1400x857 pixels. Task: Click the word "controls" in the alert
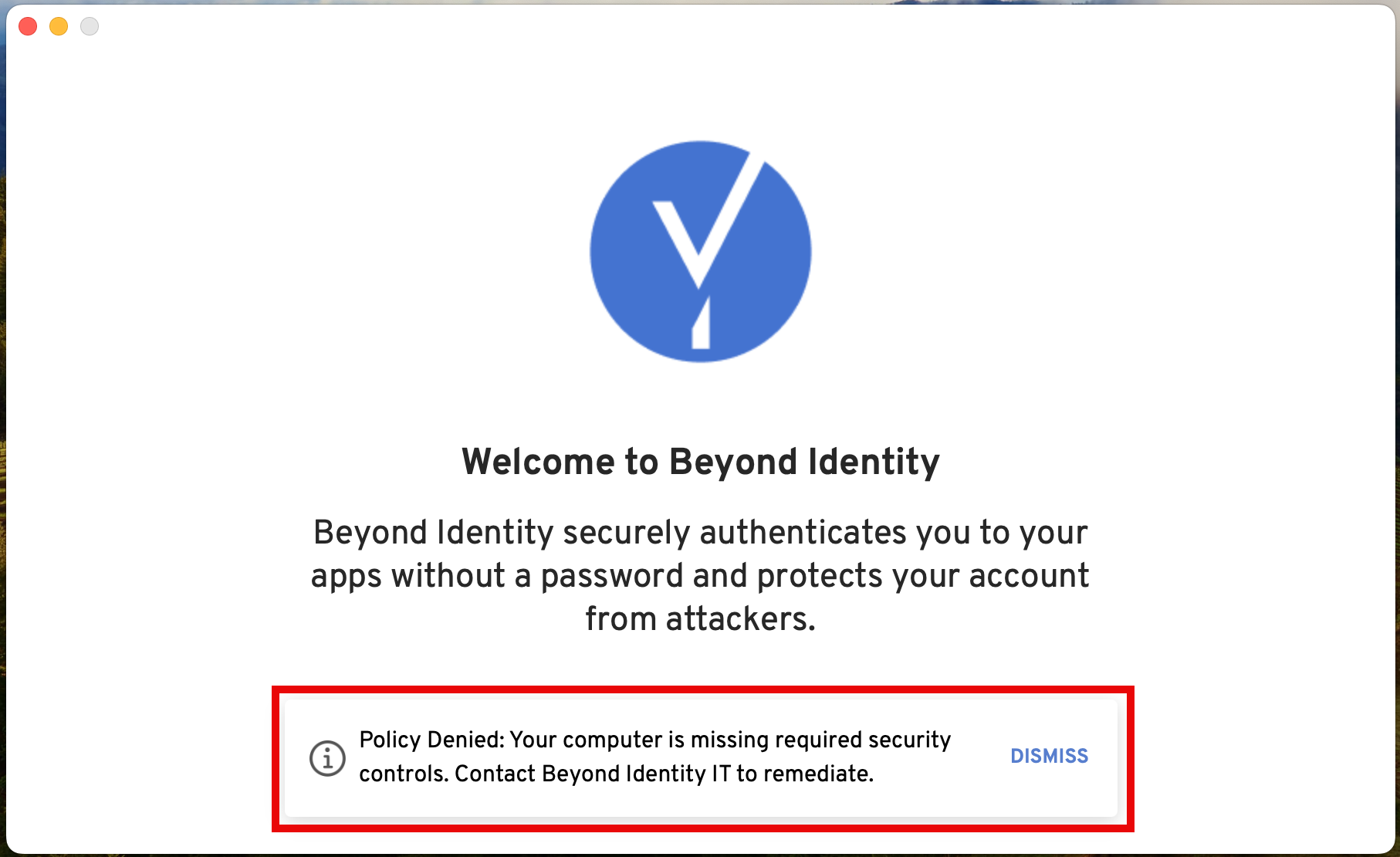point(403,774)
